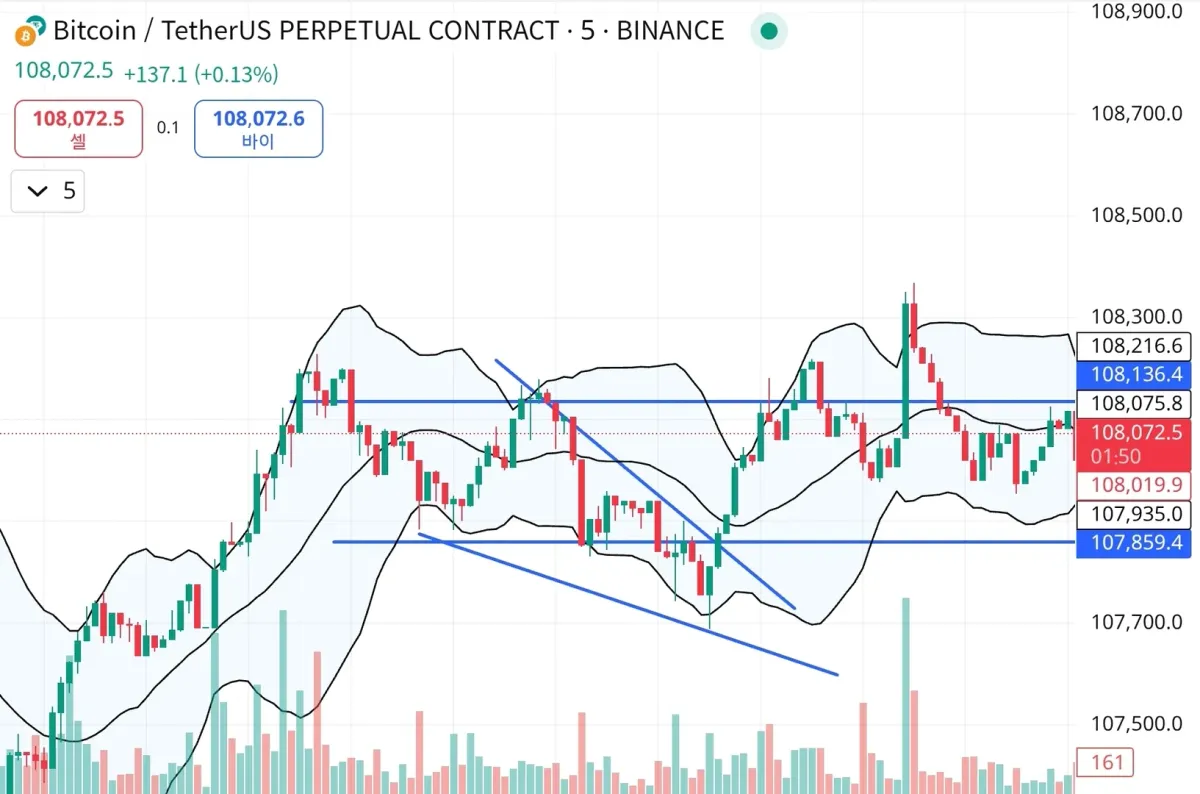Select the blue 107,859.4 price axis label
Screen dimensions: 1200x794
(1137, 543)
